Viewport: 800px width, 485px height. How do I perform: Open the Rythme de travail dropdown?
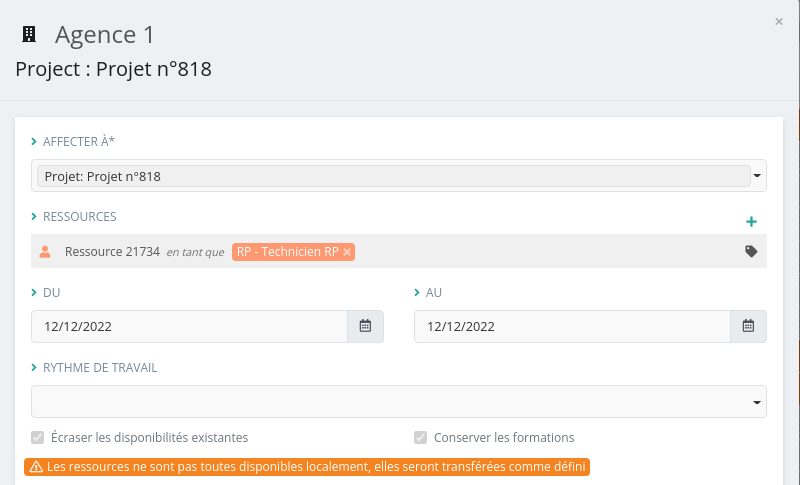tap(399, 402)
